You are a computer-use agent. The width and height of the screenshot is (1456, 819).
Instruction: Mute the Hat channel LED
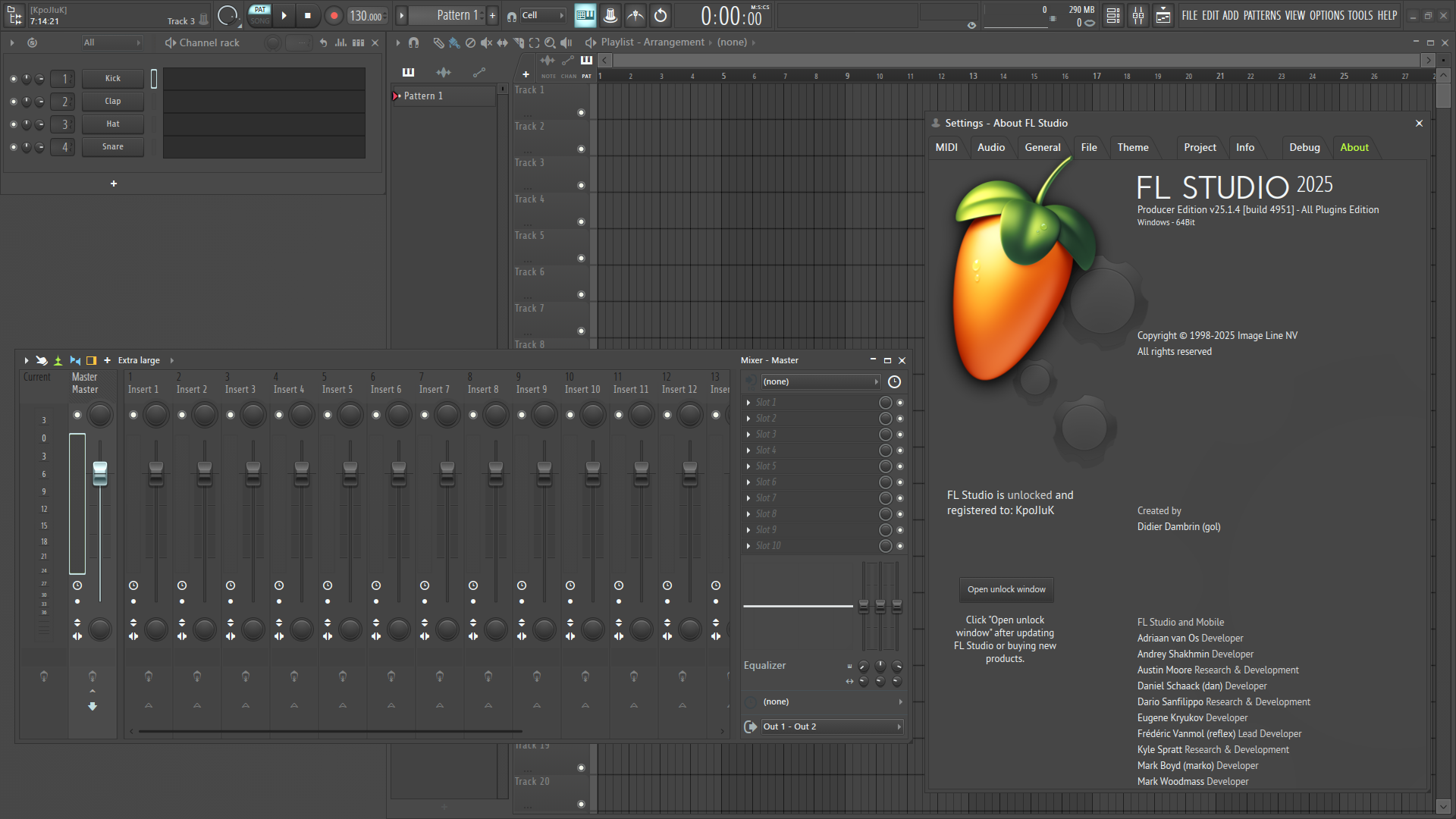pyautogui.click(x=13, y=124)
